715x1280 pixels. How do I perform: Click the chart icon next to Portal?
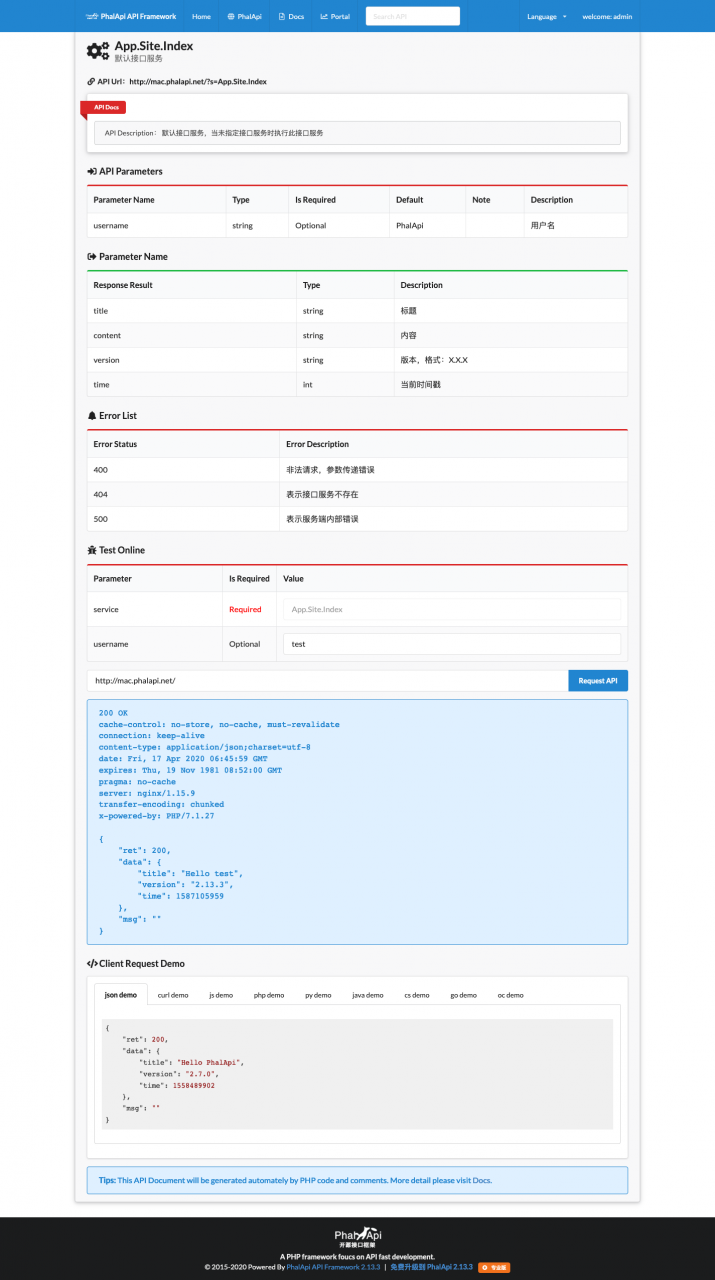324,17
